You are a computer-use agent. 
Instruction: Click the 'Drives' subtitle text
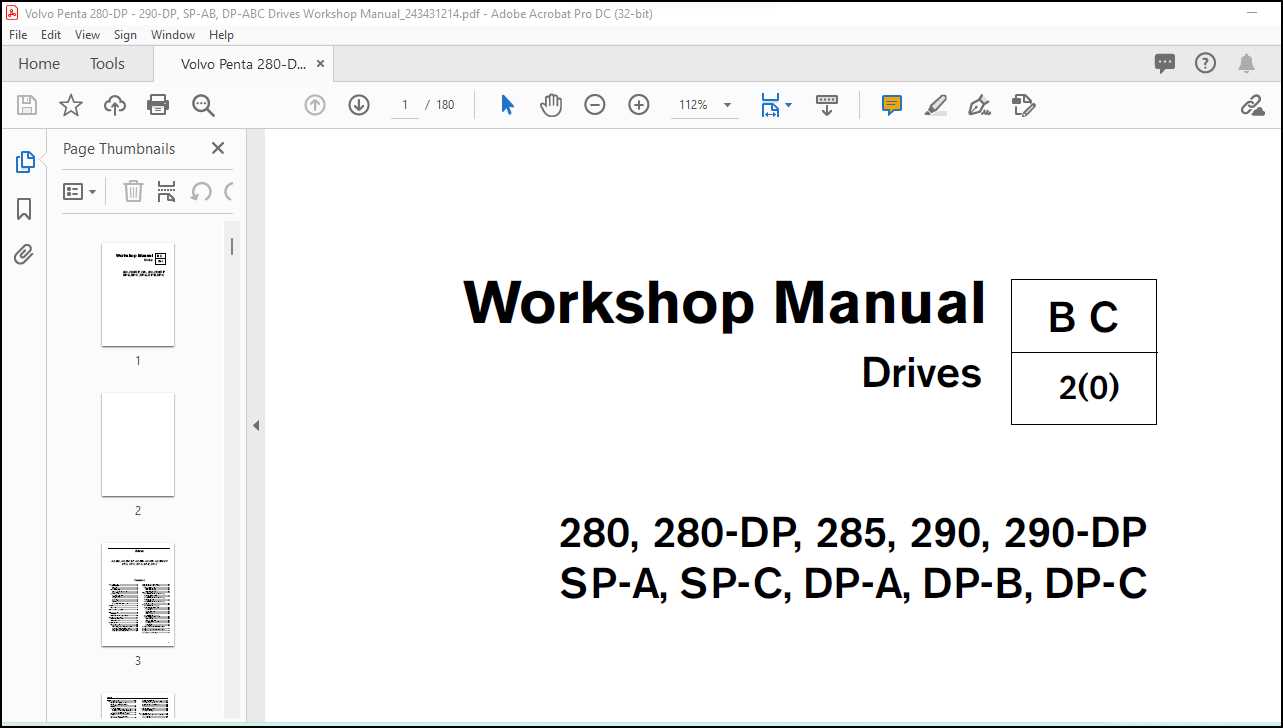pyautogui.click(x=922, y=373)
